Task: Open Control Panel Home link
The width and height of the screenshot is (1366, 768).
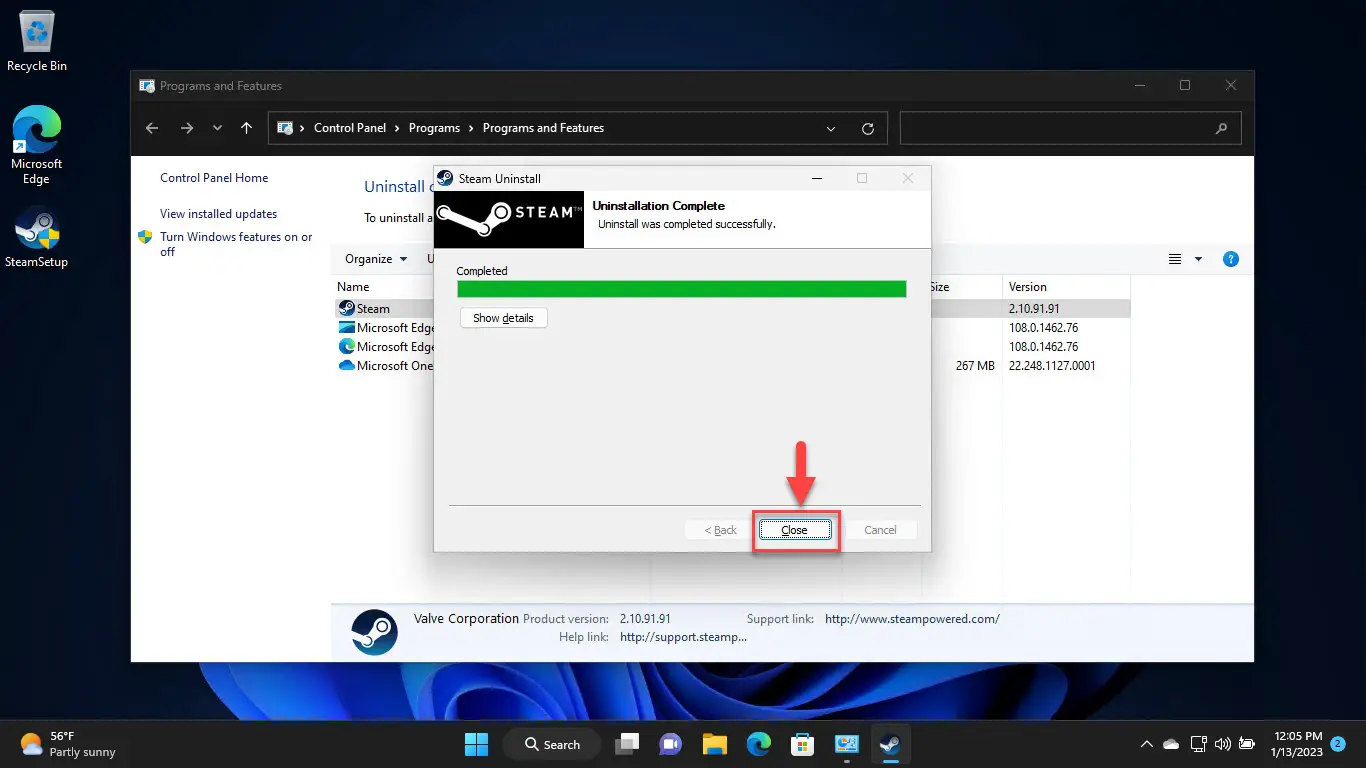Action: coord(214,178)
